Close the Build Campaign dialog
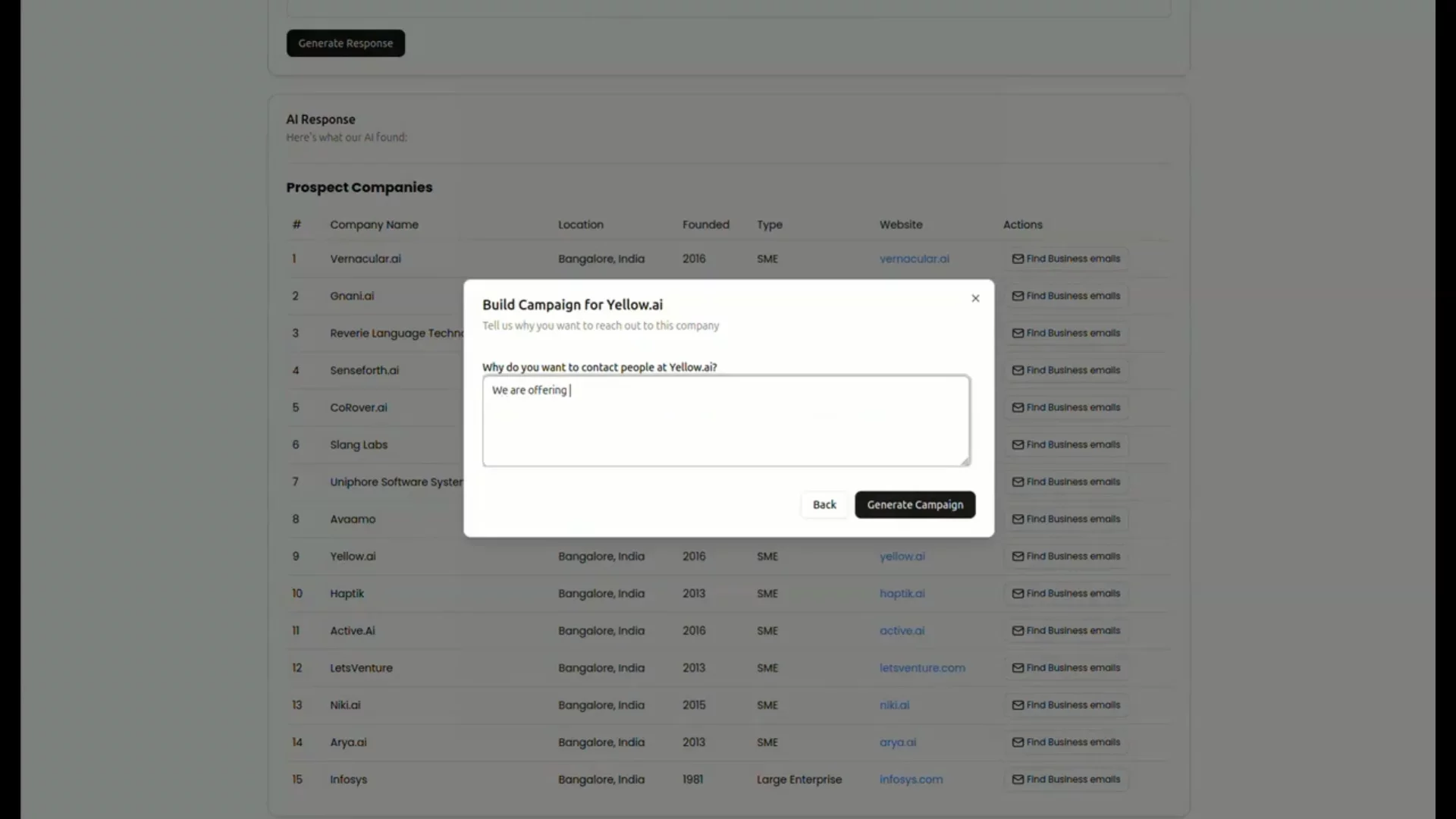This screenshot has height=819, width=1456. pos(975,298)
